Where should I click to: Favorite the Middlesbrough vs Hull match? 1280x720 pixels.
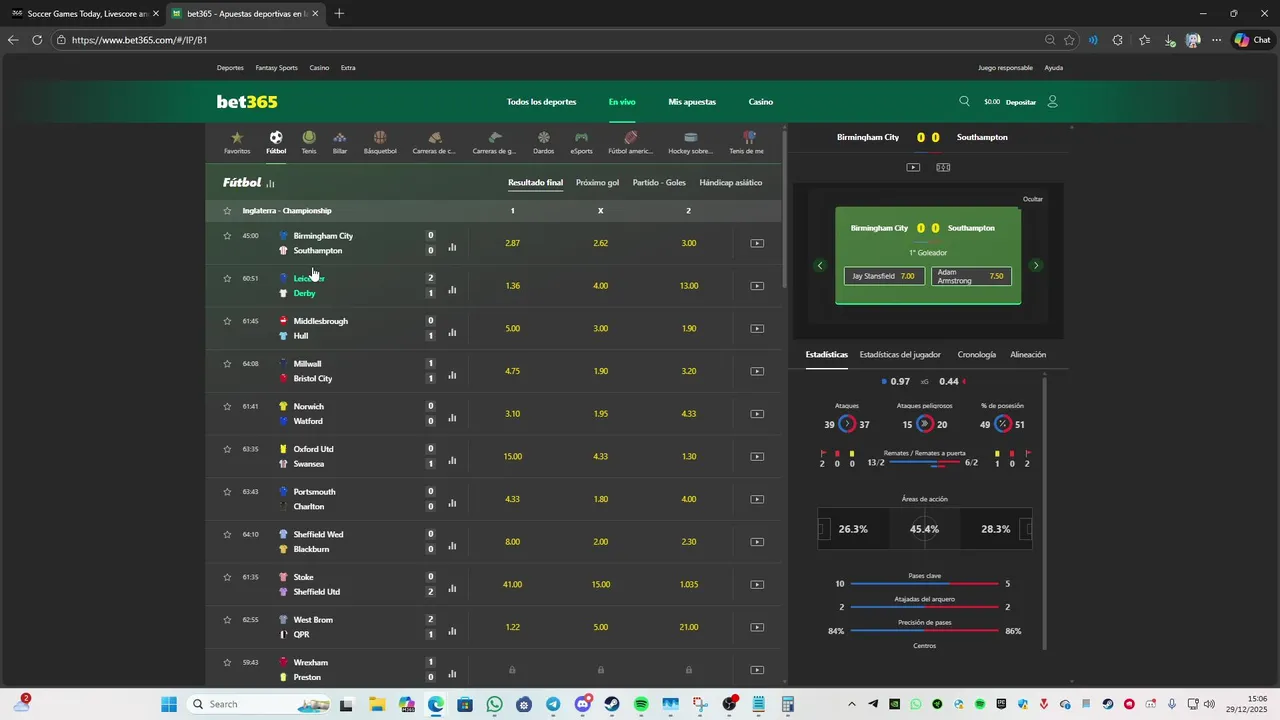(227, 321)
